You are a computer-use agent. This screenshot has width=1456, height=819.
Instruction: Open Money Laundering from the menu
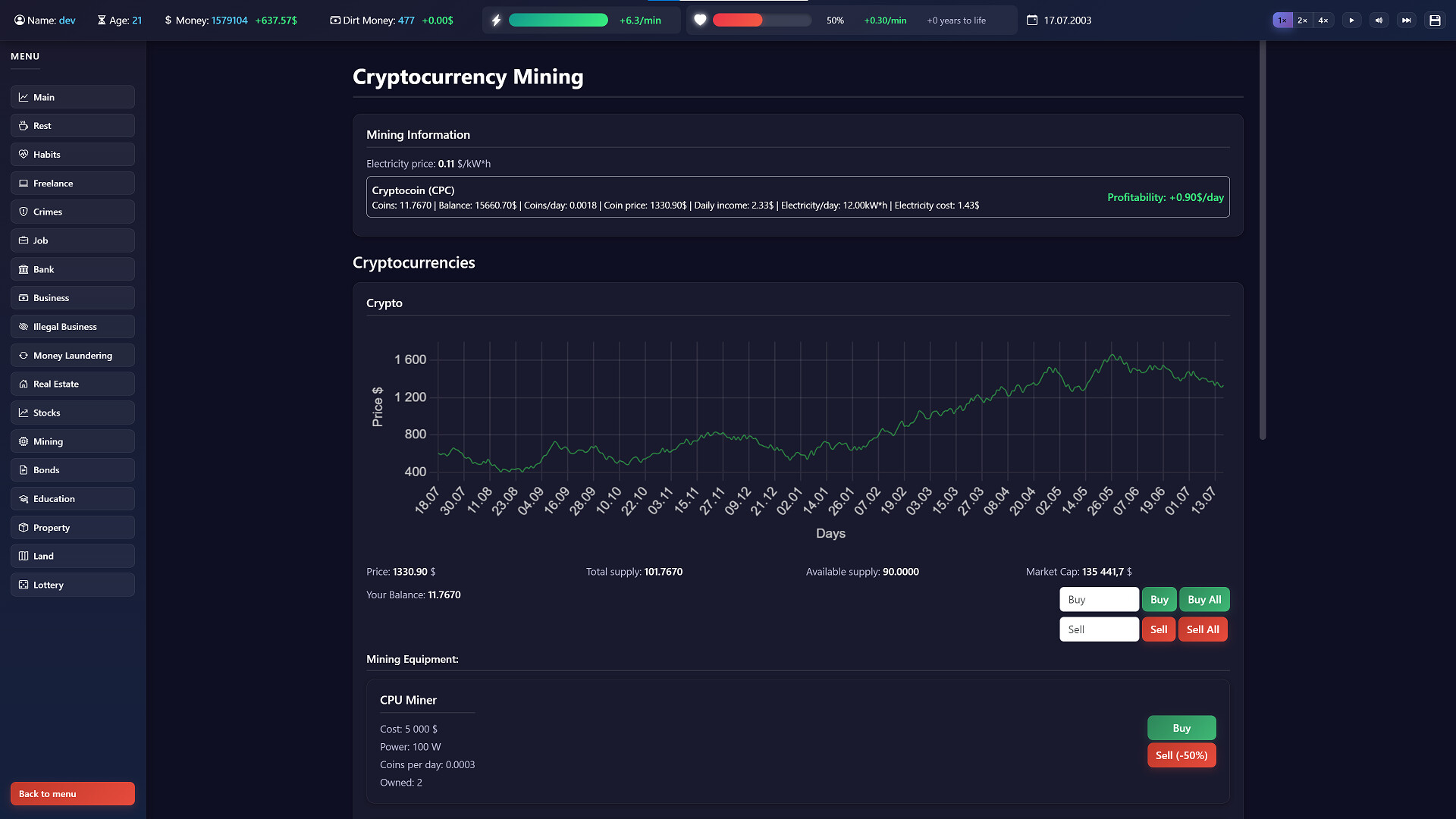click(73, 356)
